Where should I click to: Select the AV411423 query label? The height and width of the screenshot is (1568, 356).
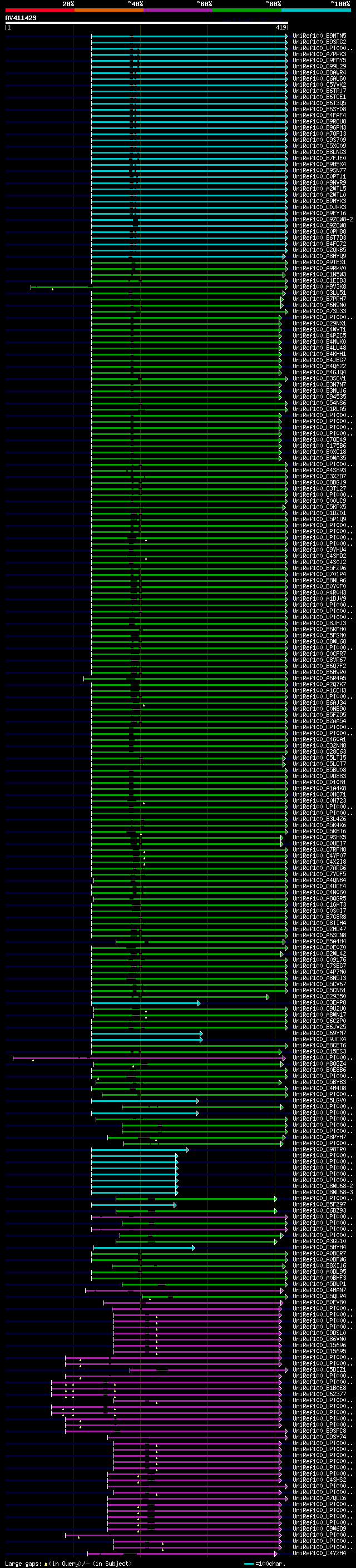[21, 18]
